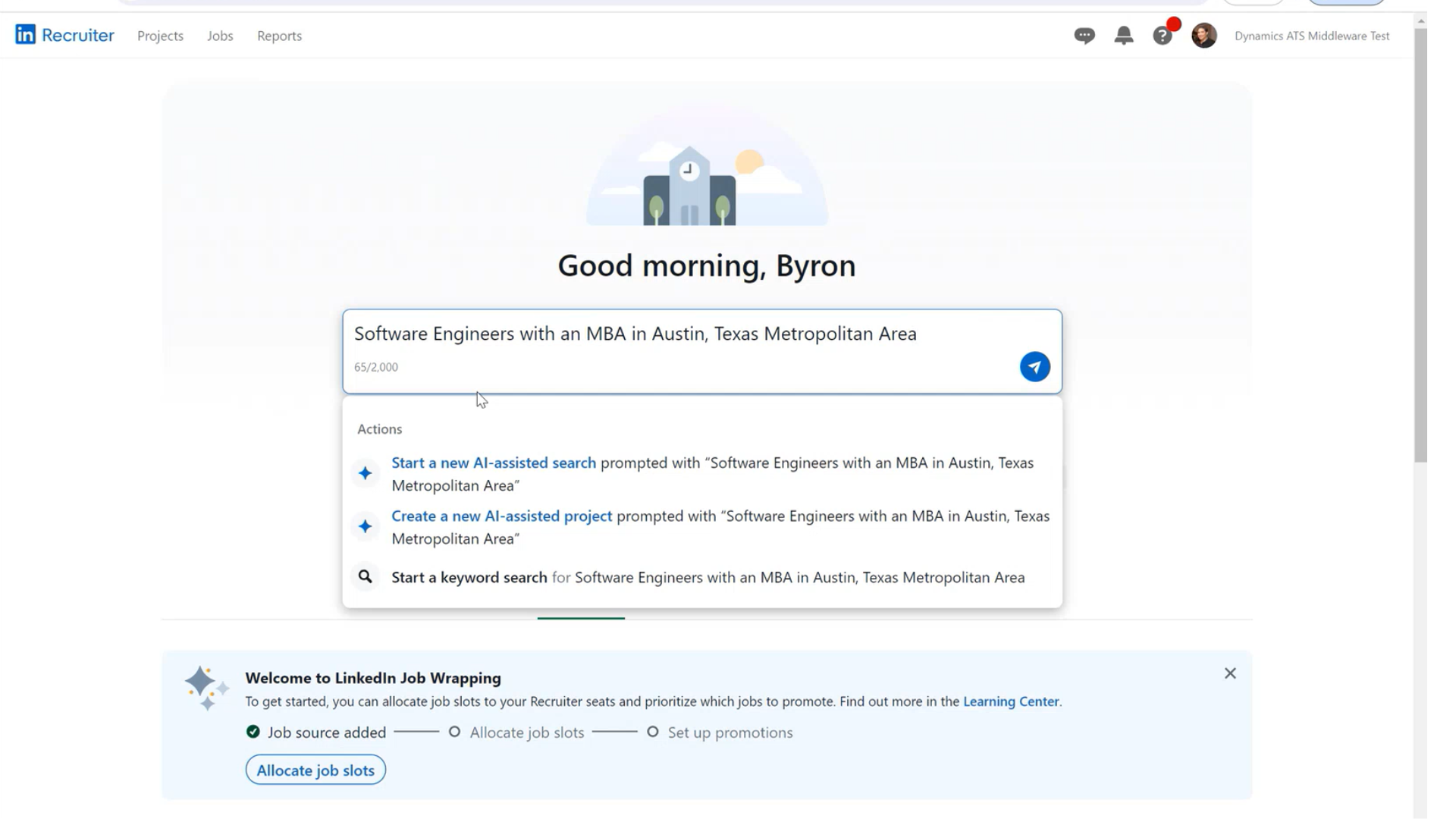Open the help question mark icon
Screen dimensions: 1456x819
click(x=1163, y=36)
